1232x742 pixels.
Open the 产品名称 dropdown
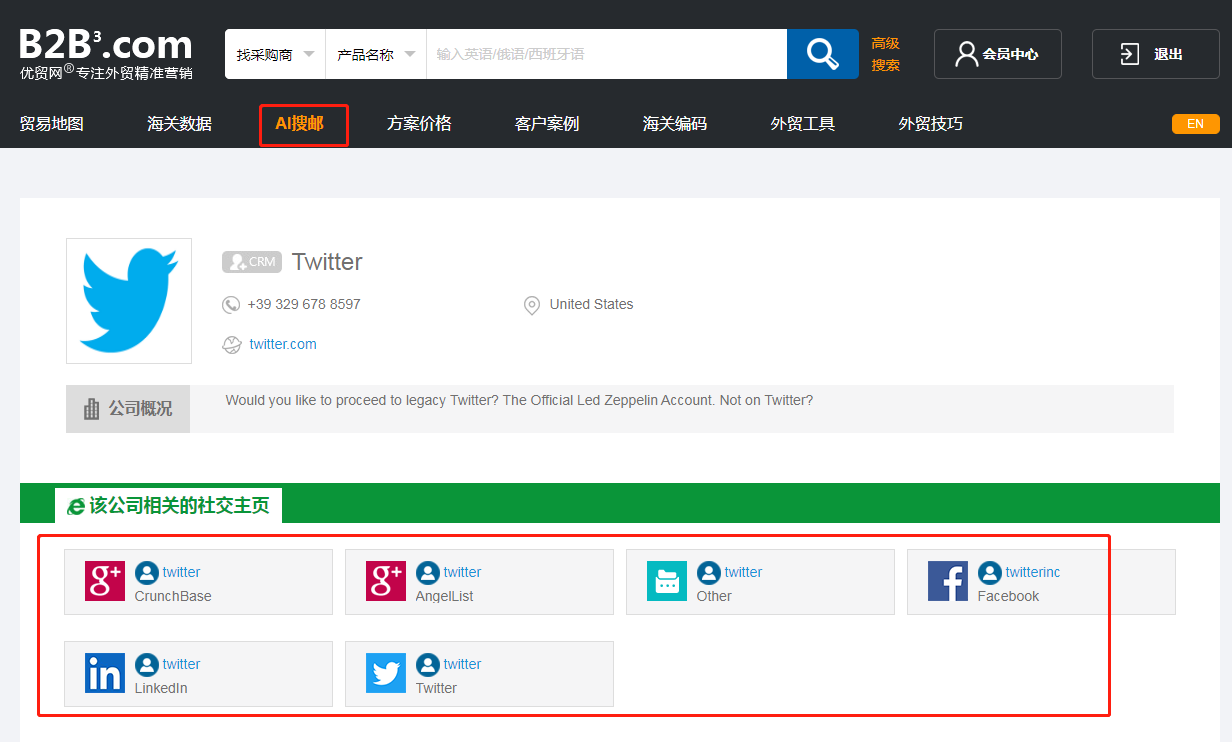[376, 54]
